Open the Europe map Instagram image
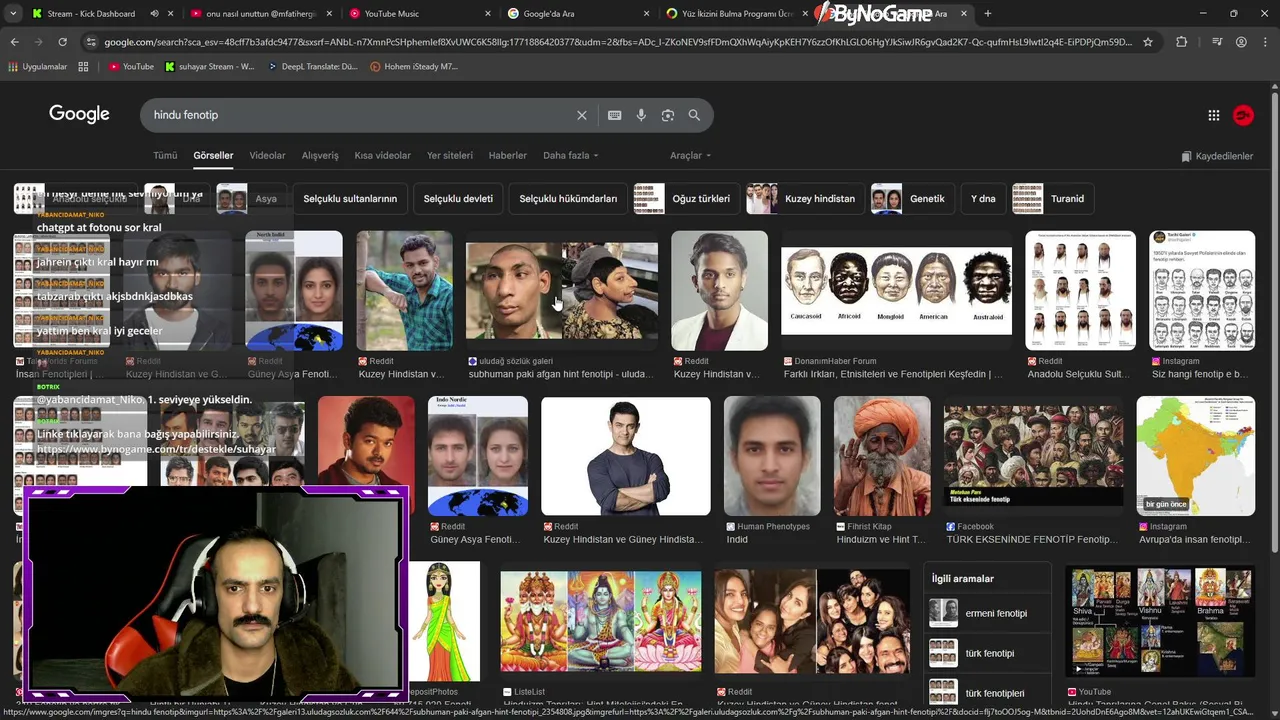The width and height of the screenshot is (1280, 720). coord(1195,456)
